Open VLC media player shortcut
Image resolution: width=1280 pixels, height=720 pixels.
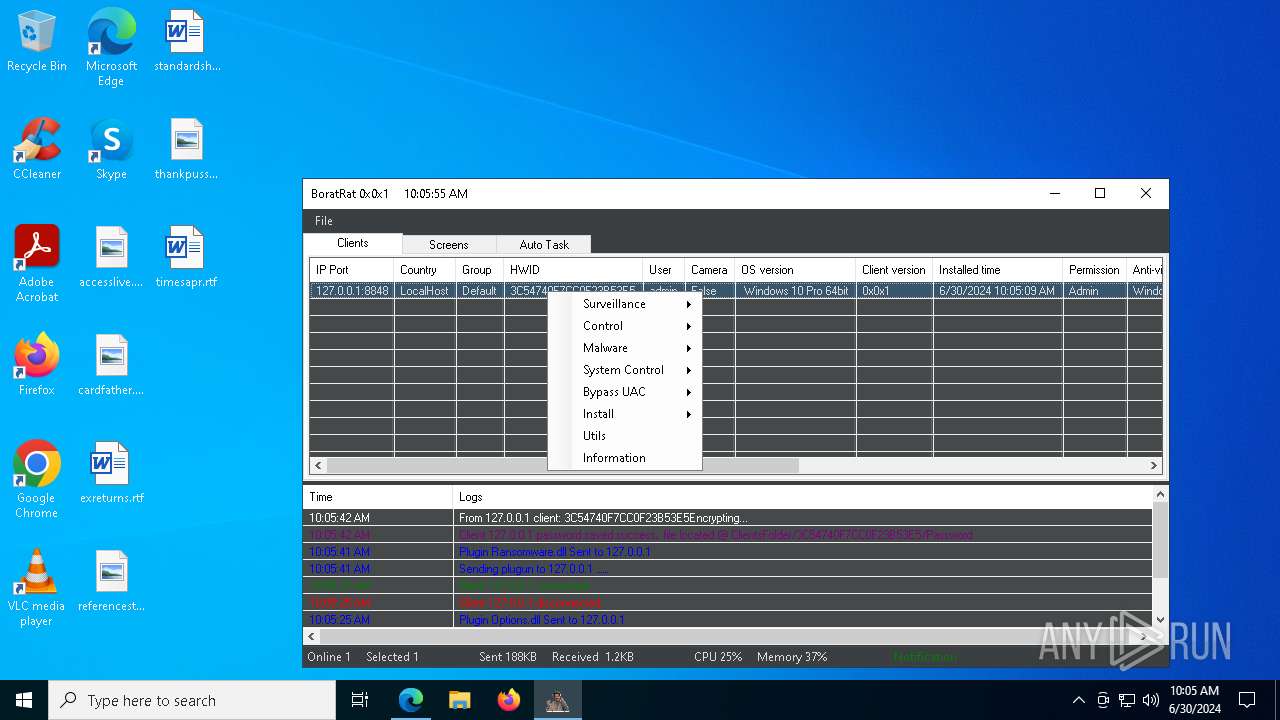37,588
